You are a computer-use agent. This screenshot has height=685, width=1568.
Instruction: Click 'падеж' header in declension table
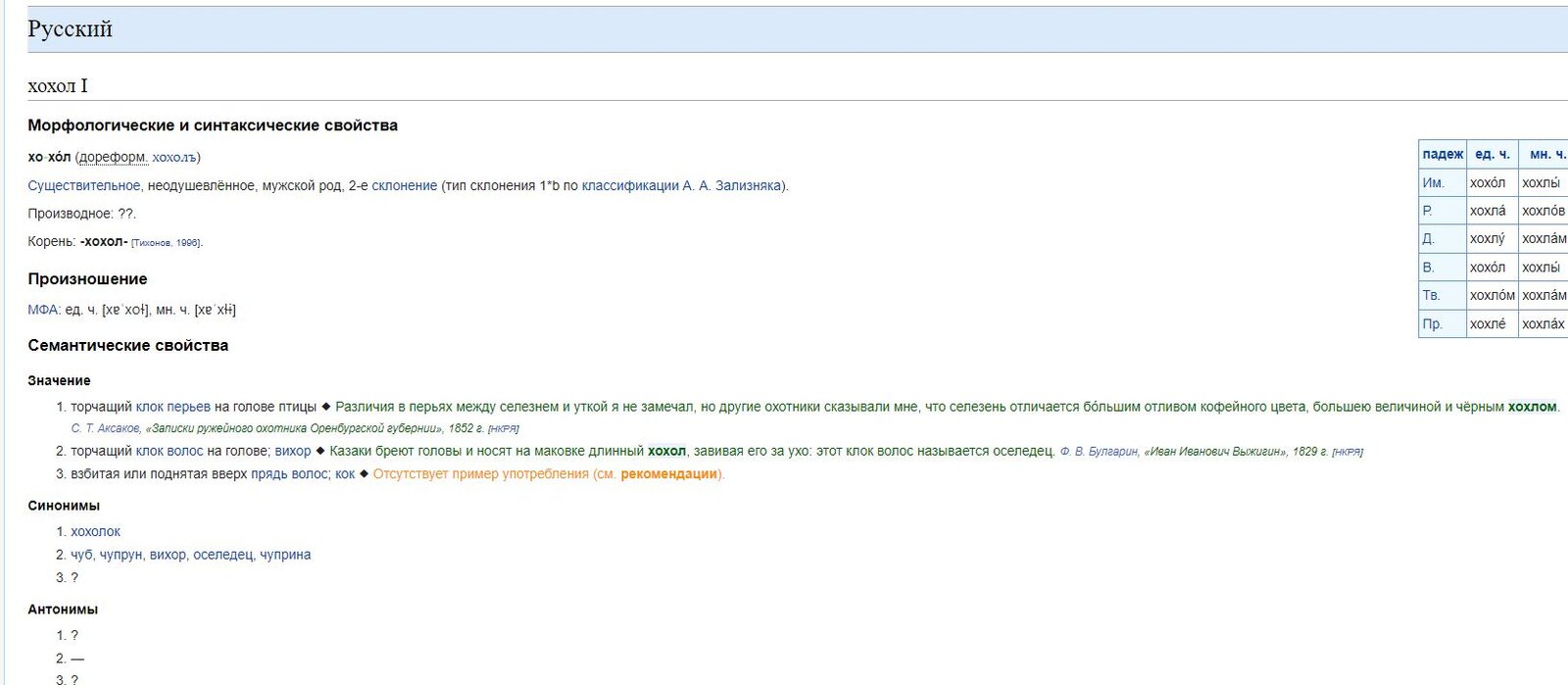click(1443, 154)
